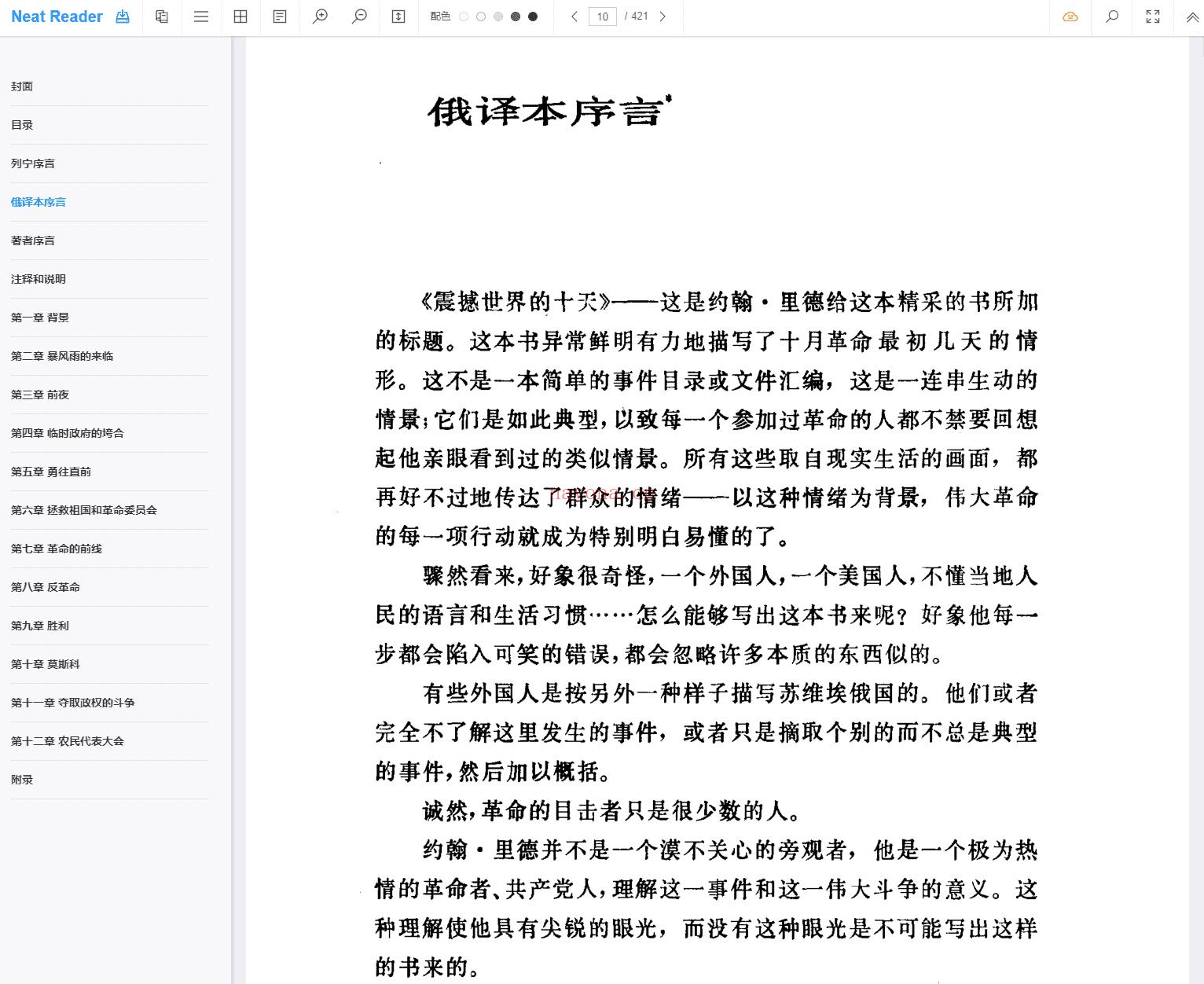Image resolution: width=1204 pixels, height=984 pixels.
Task: Zoom out with the magnifier minus icon
Action: point(359,17)
